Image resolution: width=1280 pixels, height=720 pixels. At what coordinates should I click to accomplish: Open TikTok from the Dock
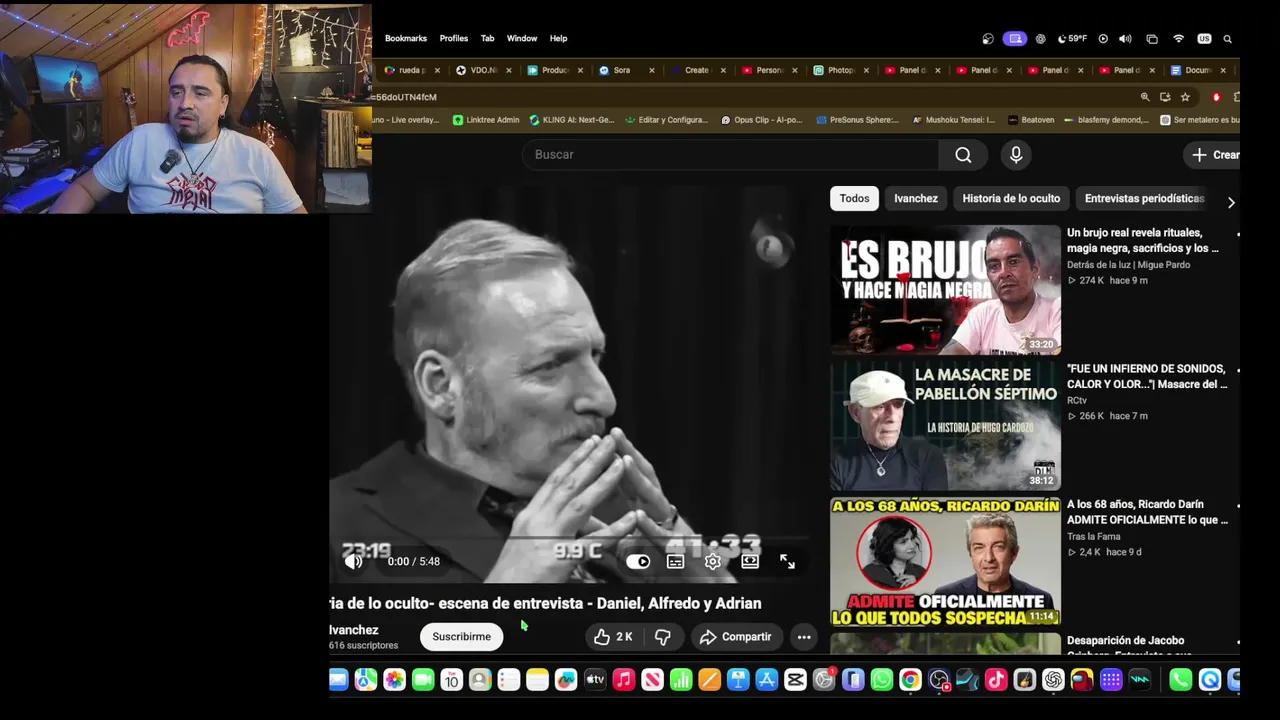tap(996, 680)
